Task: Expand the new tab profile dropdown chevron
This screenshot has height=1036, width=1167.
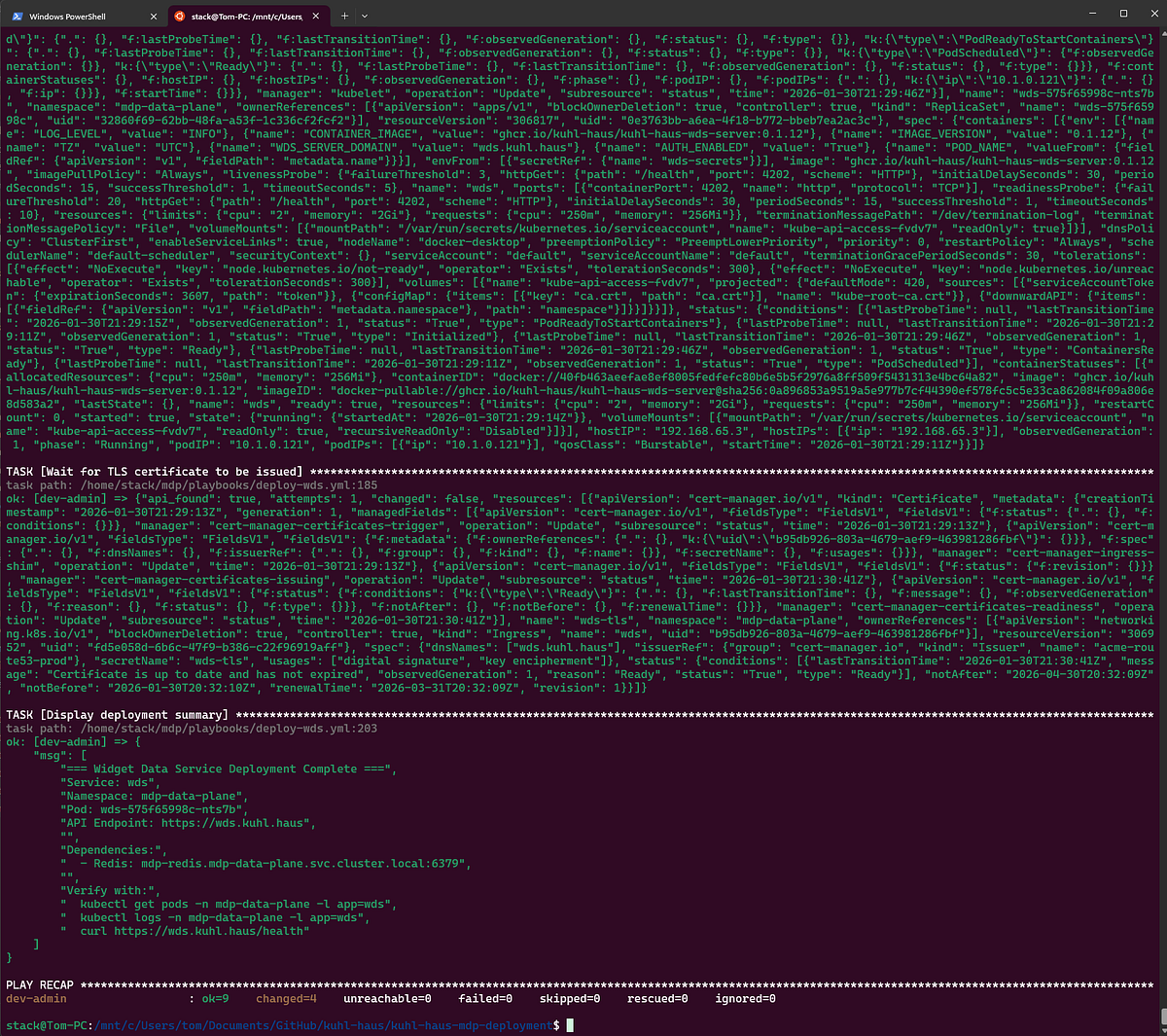Action: point(365,16)
